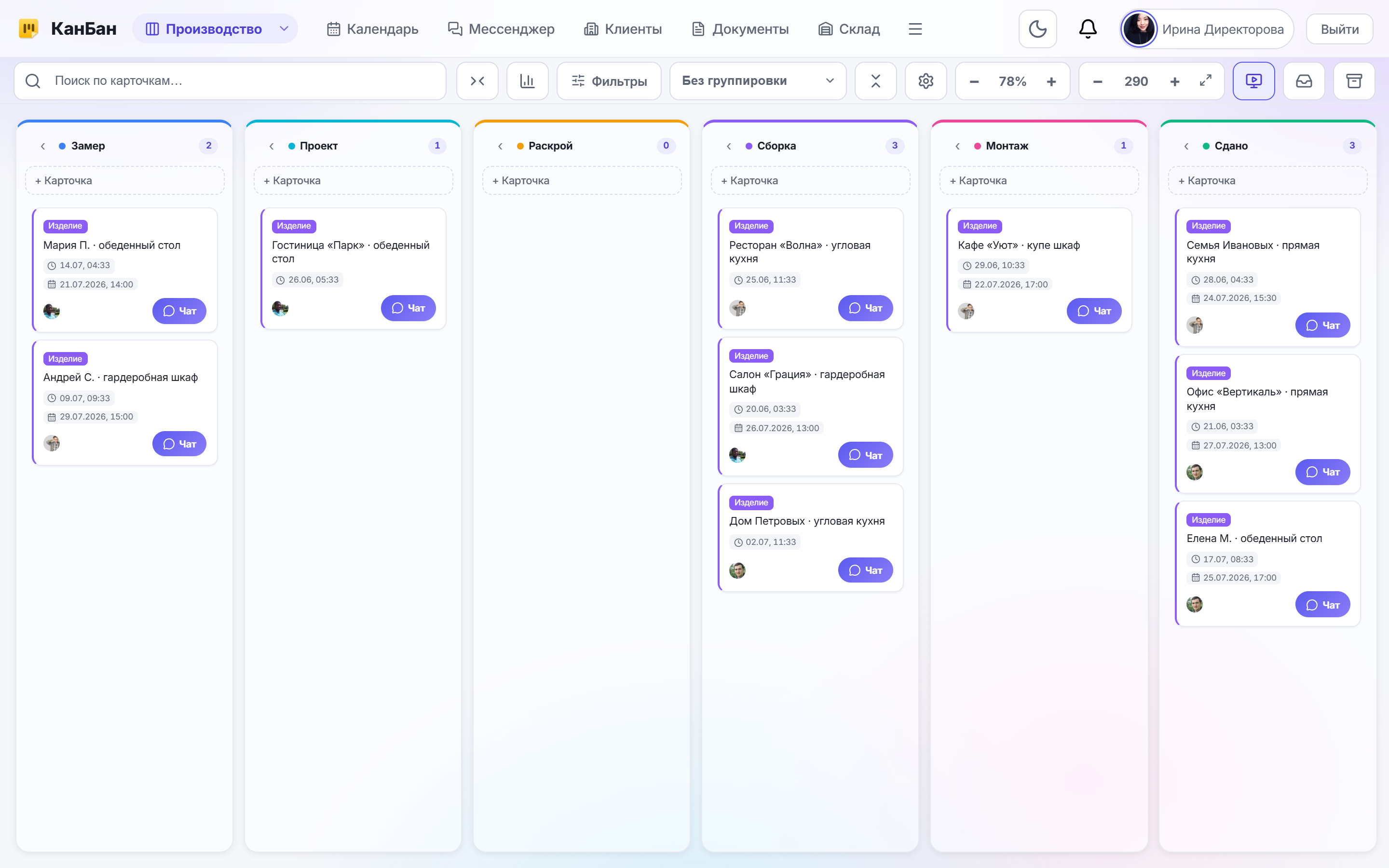Screen dimensions: 1389x868
Task: Expand the Производство board dropdown
Action: click(x=284, y=29)
